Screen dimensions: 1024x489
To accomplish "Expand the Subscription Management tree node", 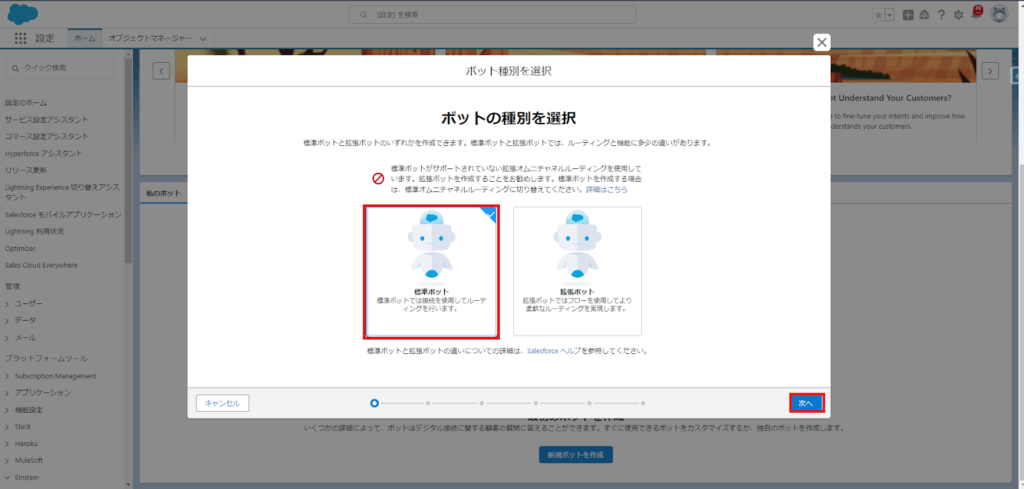I will click(7, 376).
